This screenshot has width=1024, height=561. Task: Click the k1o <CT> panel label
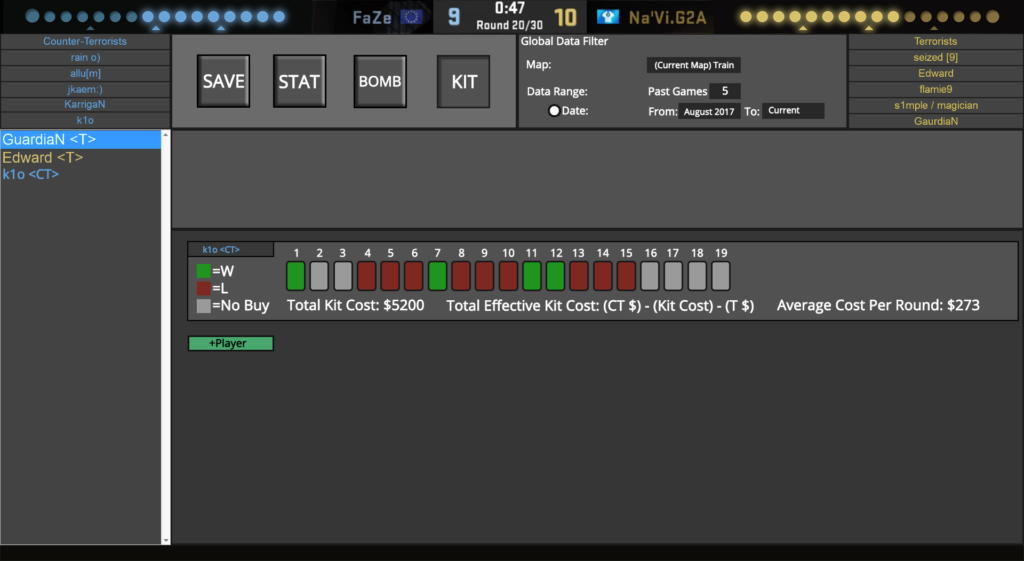tap(231, 249)
